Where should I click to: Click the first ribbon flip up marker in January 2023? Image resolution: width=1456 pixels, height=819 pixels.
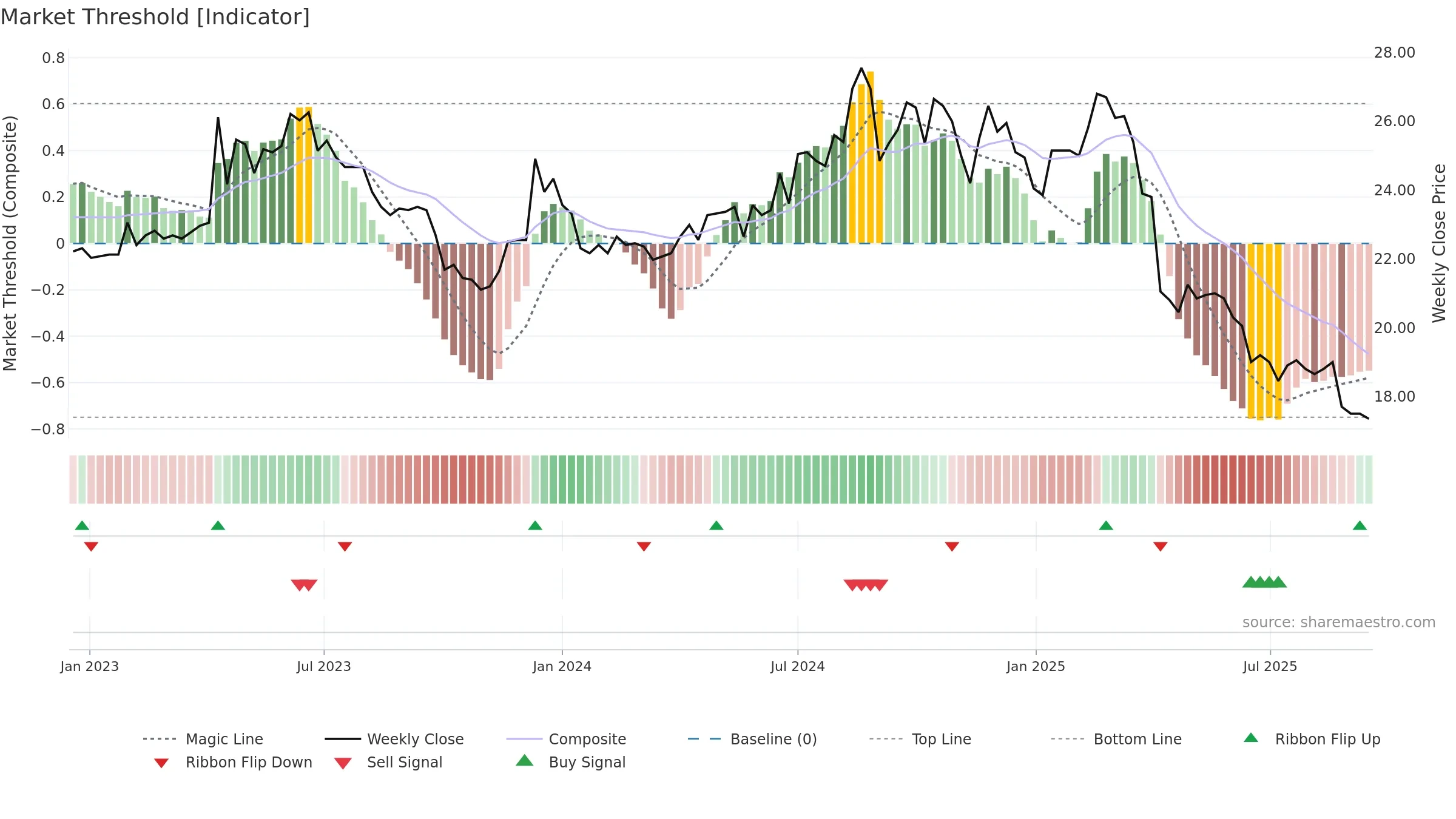[x=82, y=525]
